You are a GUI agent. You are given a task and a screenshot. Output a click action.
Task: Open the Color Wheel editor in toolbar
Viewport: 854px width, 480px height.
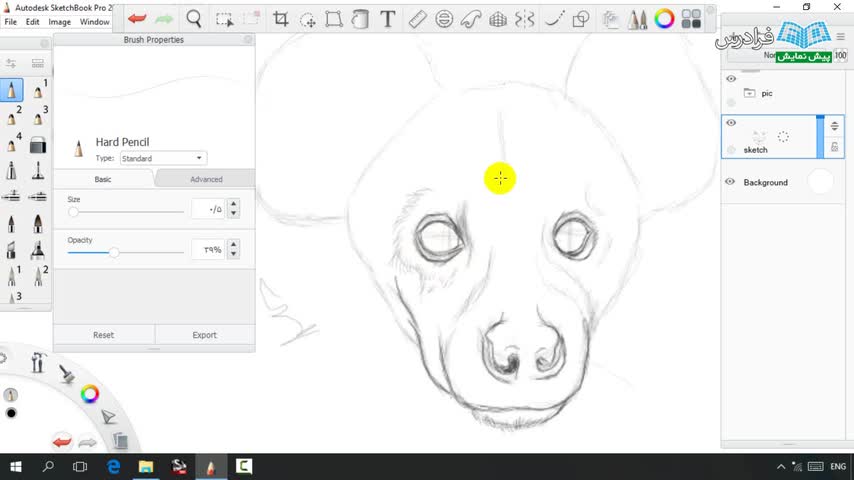664,19
